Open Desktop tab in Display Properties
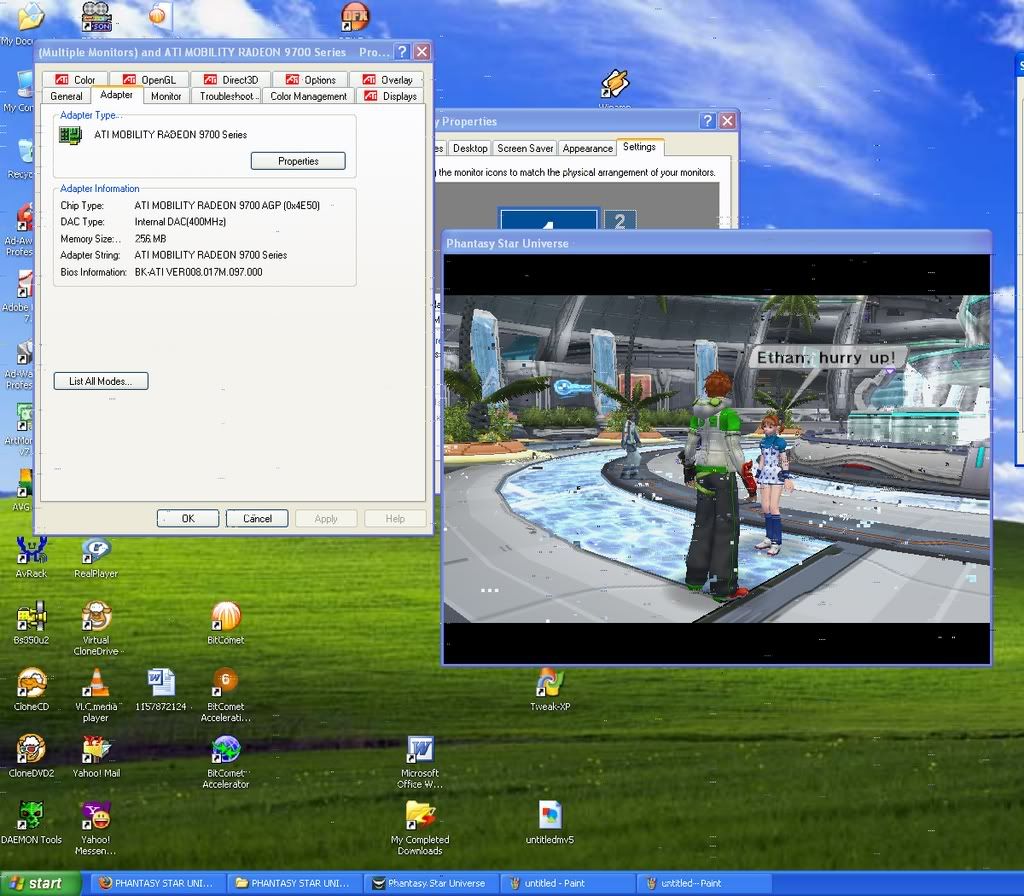 pos(470,148)
